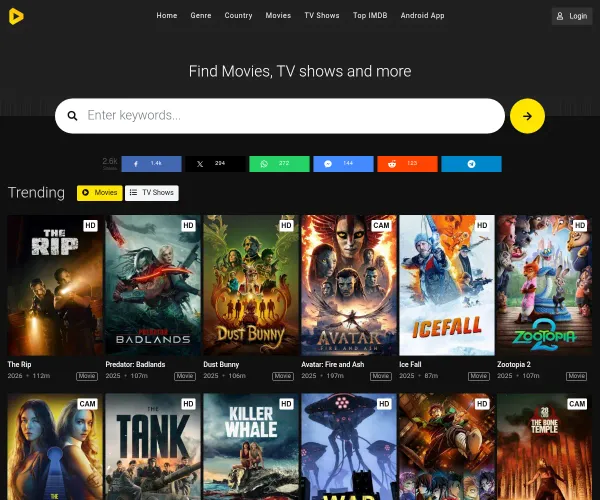Share on X (Twitter) button
Image resolution: width=600 pixels, height=500 pixels.
[215, 164]
